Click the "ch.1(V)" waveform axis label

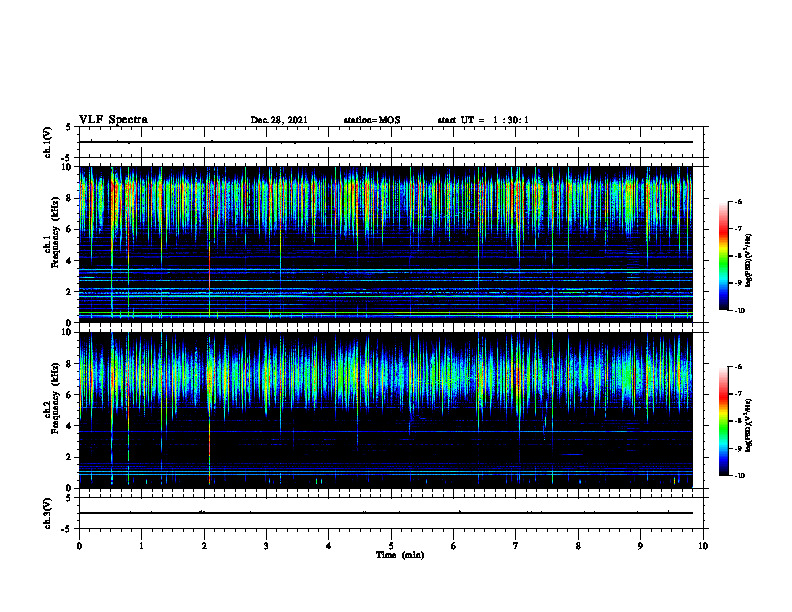point(47,142)
